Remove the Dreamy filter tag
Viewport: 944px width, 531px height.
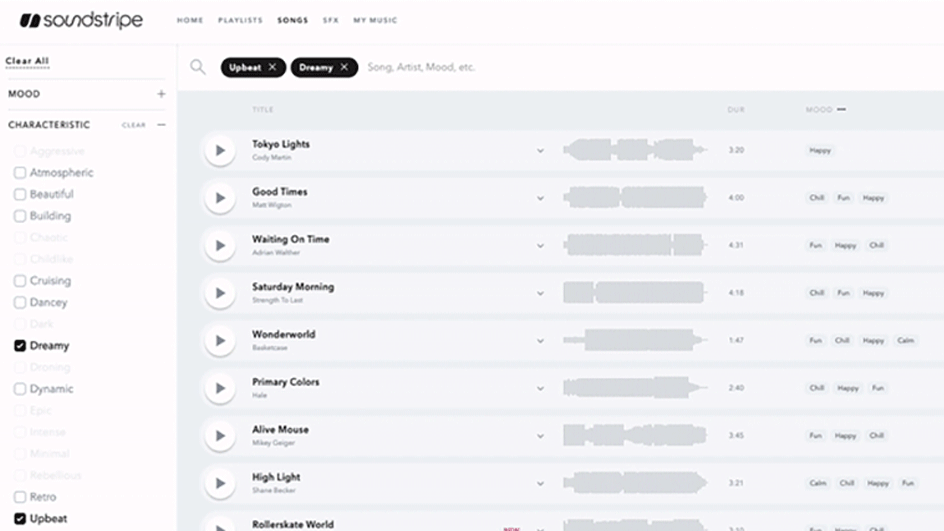(344, 67)
